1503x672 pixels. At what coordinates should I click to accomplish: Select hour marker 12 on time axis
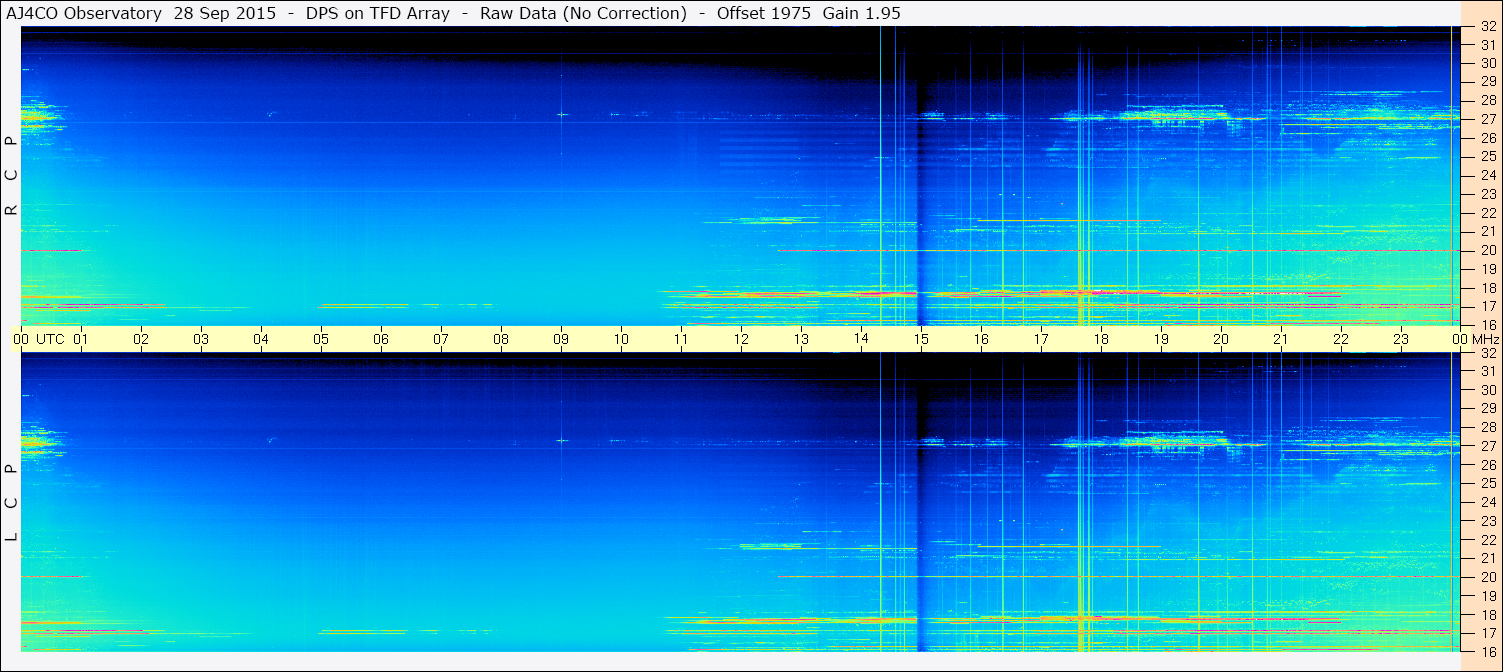[741, 339]
